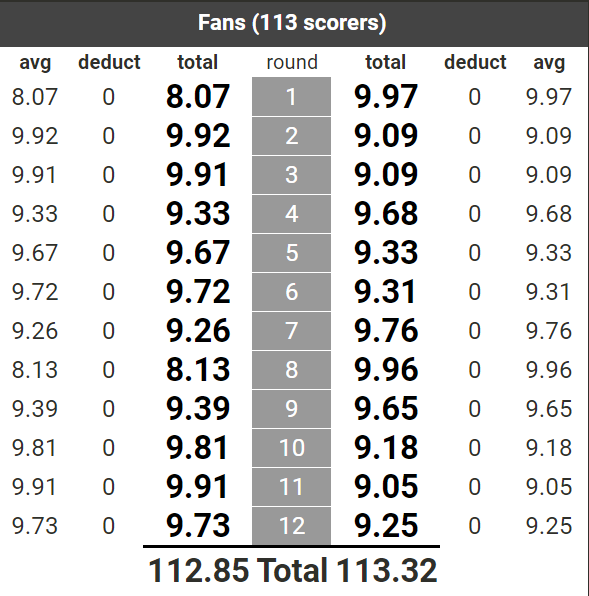Select round 4 cell
589x596 pixels.
point(291,214)
